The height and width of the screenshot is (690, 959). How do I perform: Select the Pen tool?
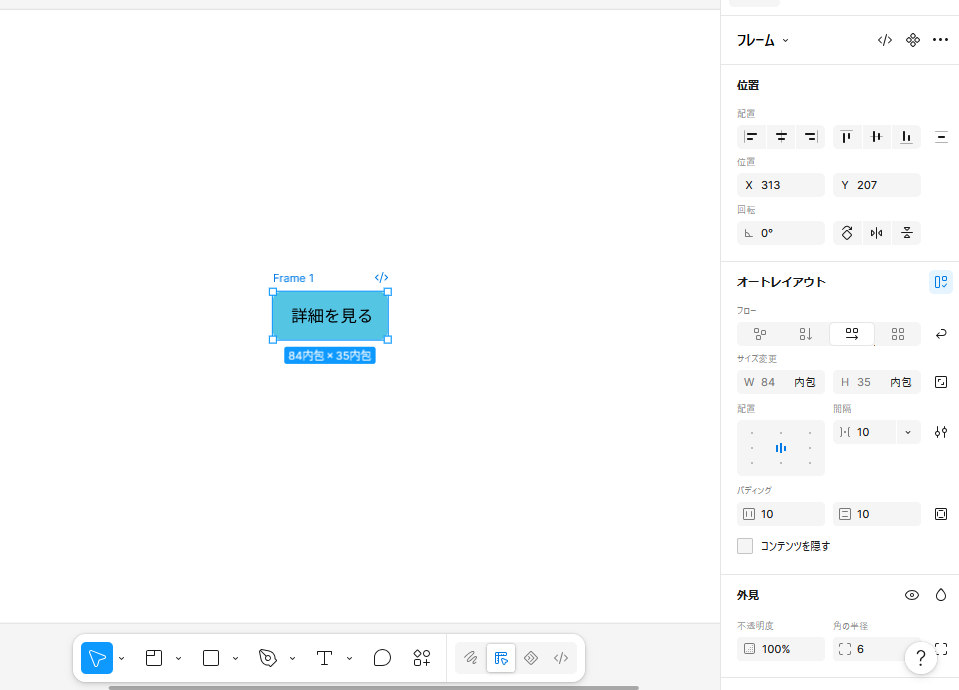pyautogui.click(x=268, y=658)
